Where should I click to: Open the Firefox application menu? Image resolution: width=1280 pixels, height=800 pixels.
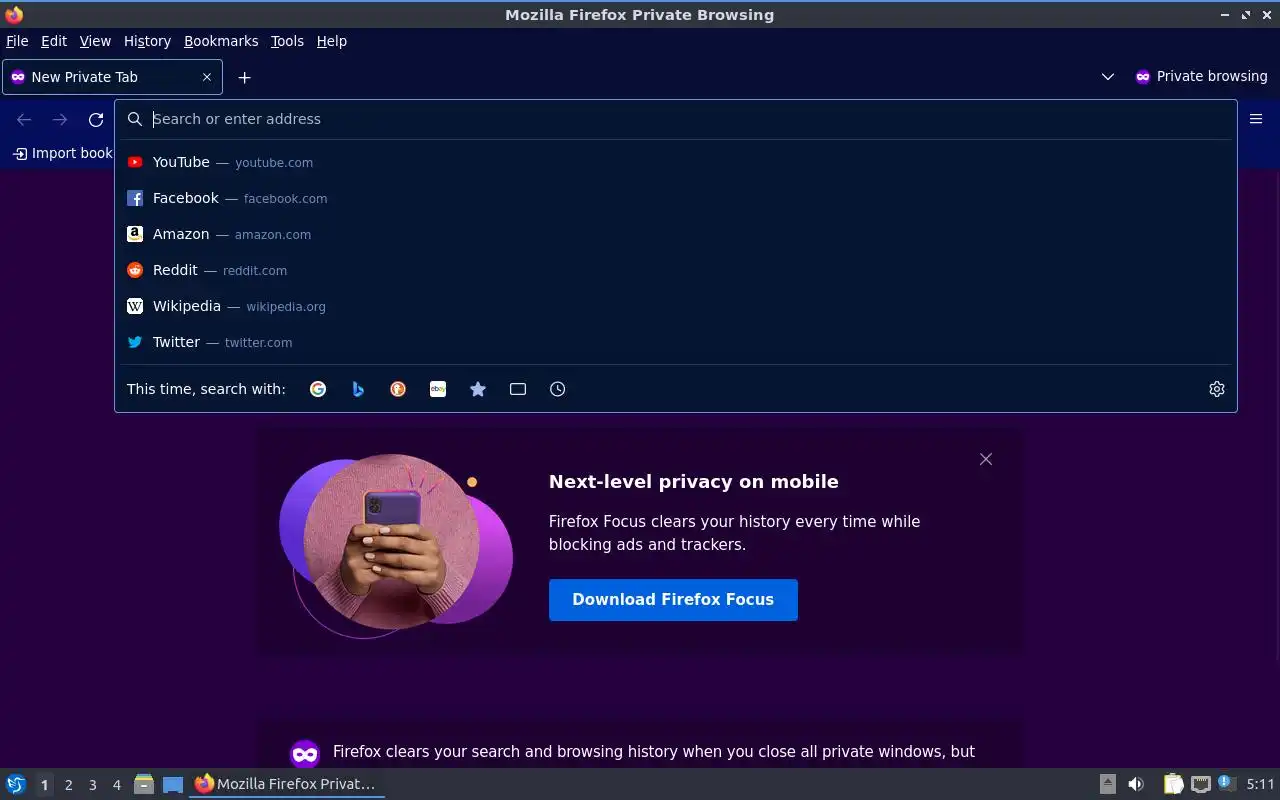1256,119
